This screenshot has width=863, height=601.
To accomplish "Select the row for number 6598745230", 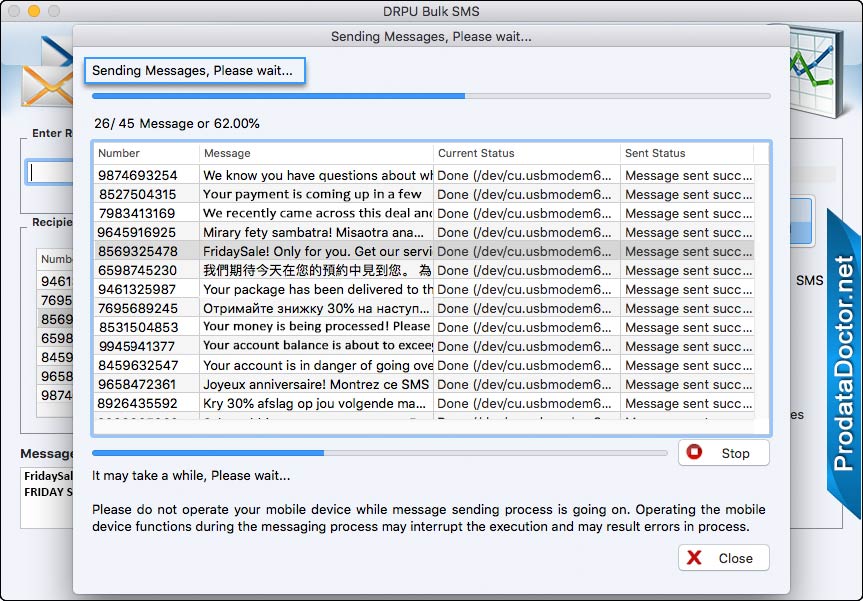I will point(424,270).
